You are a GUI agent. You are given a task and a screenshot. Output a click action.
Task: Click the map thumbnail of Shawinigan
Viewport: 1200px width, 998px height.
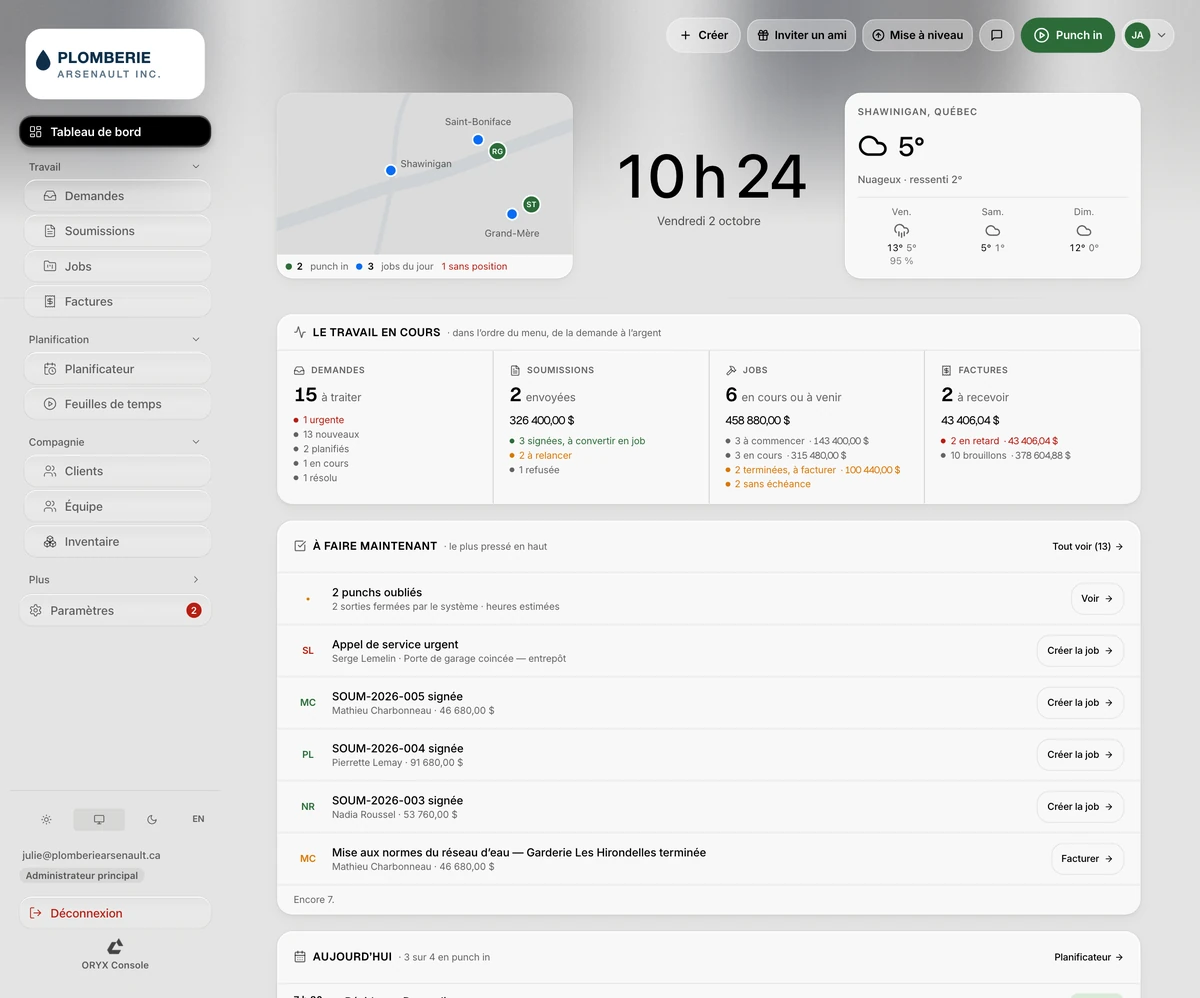(x=424, y=174)
